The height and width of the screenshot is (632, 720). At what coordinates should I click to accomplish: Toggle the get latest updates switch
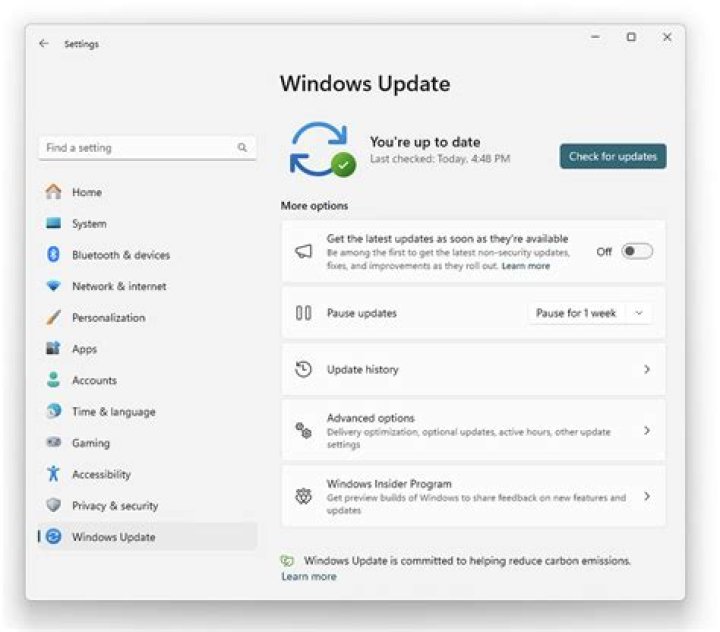pos(637,251)
